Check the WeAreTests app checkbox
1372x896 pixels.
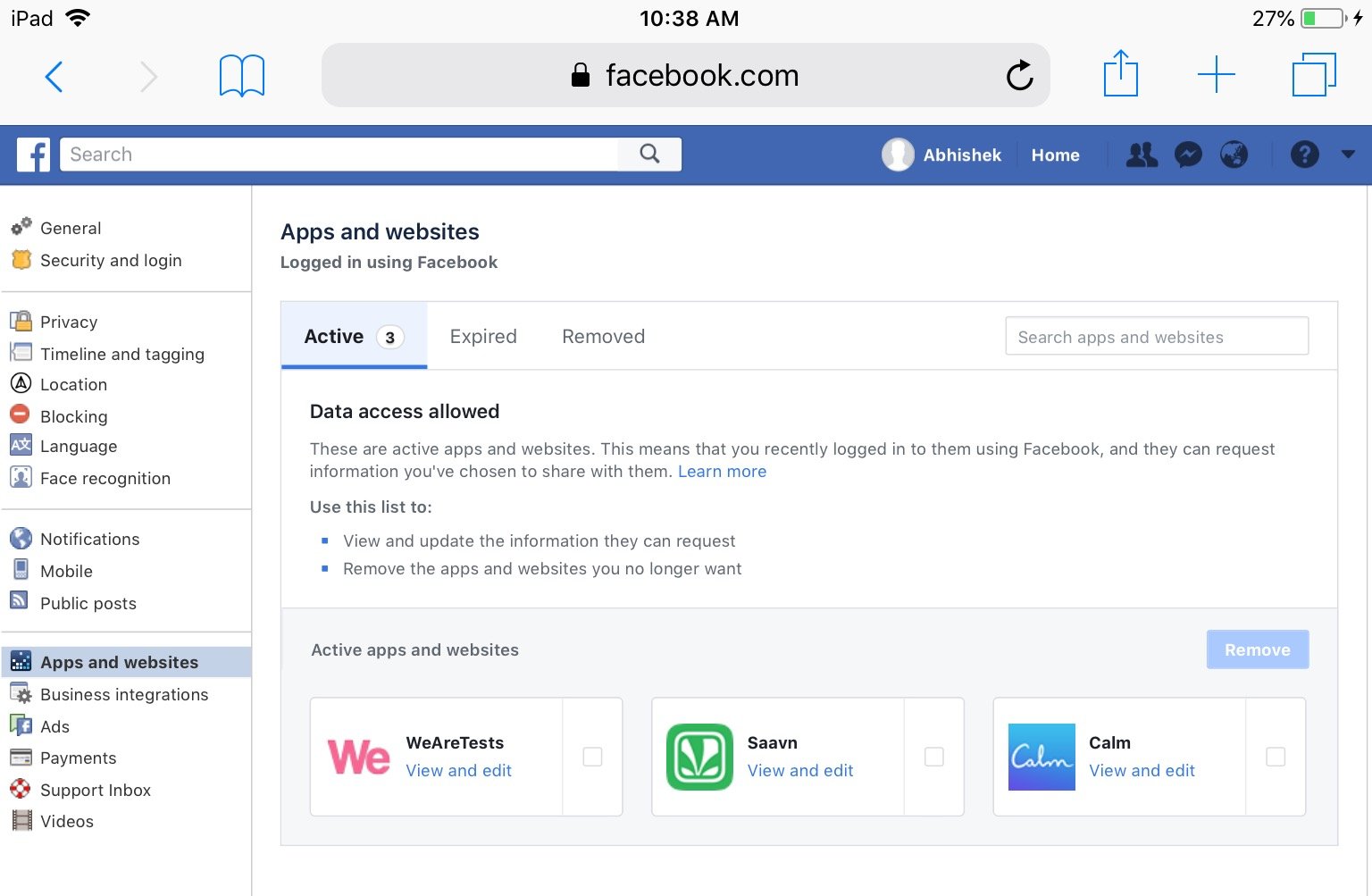(592, 756)
